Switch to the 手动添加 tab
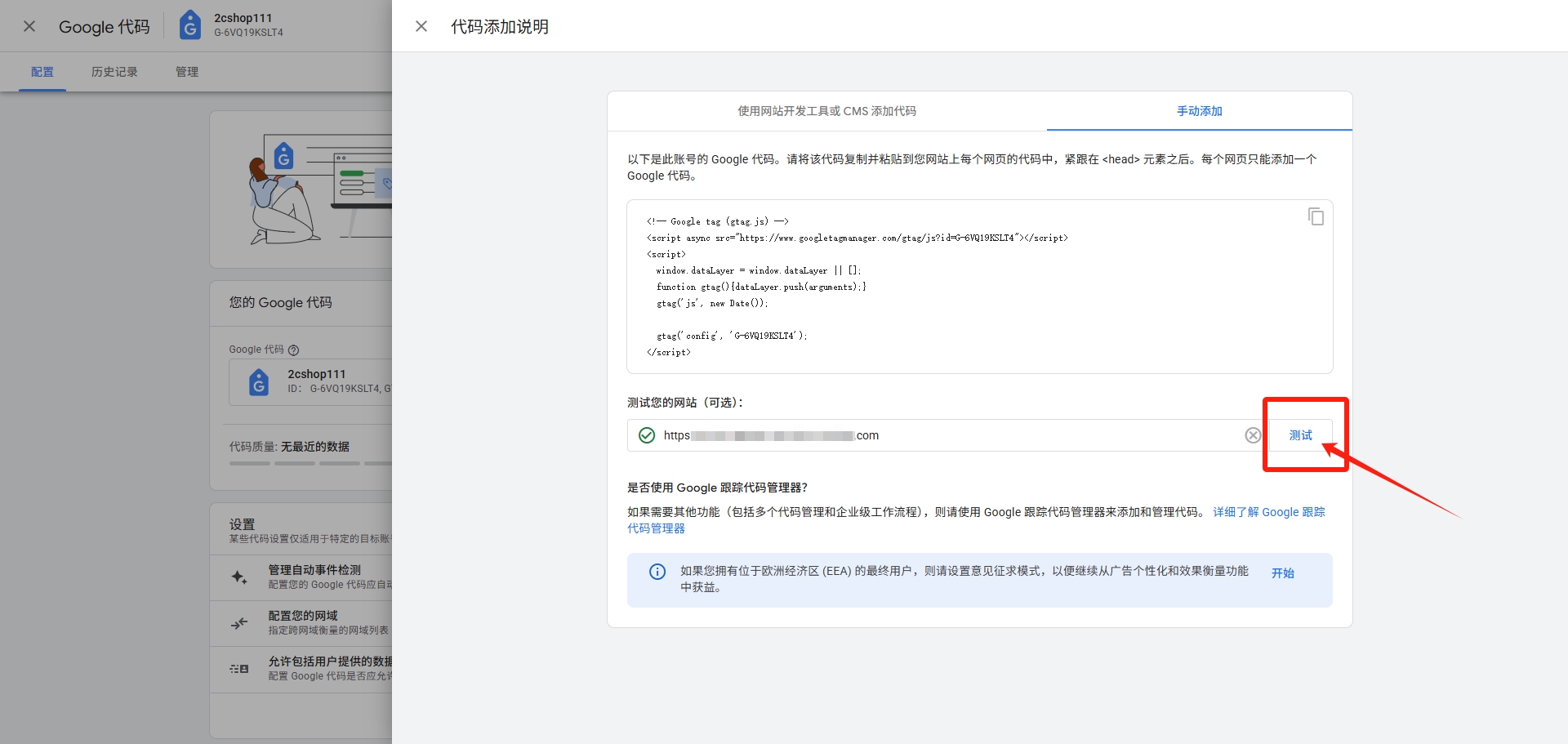Image resolution: width=1568 pixels, height=744 pixels. [x=1199, y=111]
